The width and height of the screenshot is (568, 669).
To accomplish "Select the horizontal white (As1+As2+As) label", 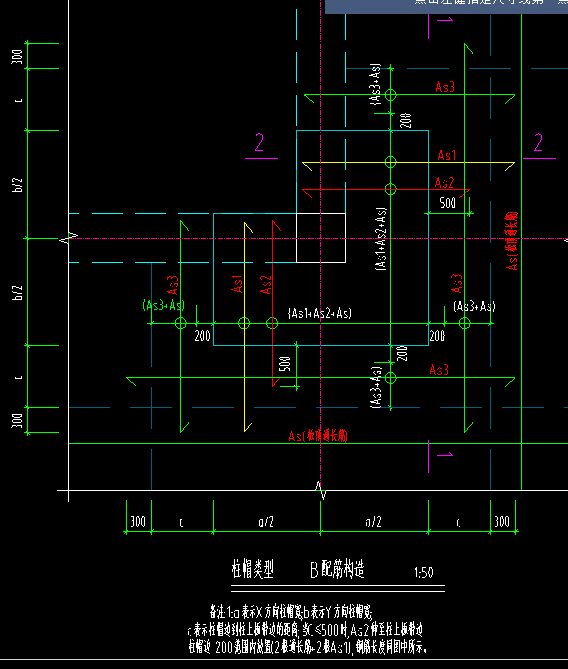I will pyautogui.click(x=320, y=314).
